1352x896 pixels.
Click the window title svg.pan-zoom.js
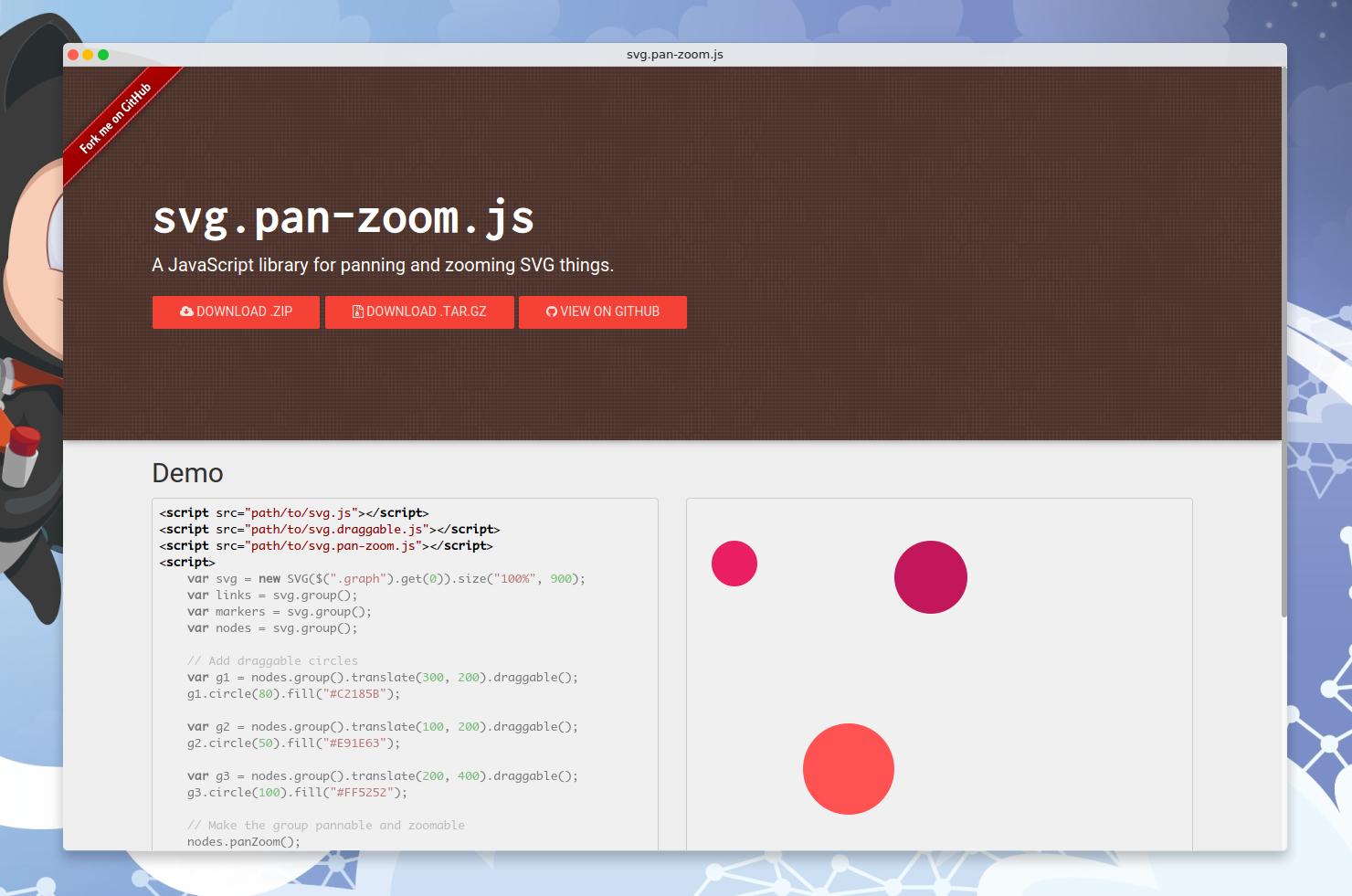675,55
